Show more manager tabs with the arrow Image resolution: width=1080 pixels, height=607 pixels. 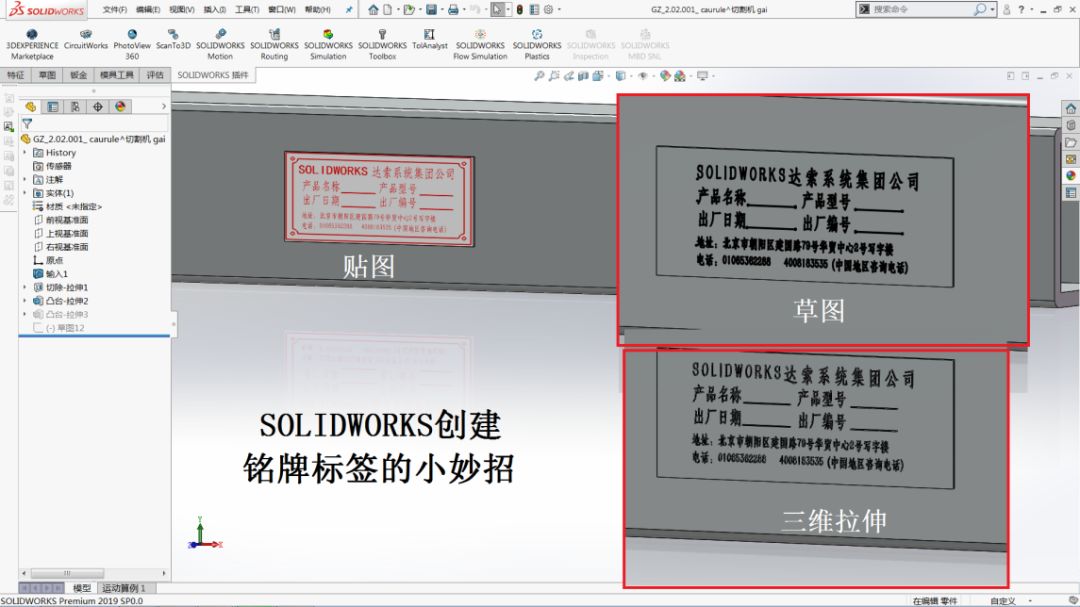tap(163, 106)
